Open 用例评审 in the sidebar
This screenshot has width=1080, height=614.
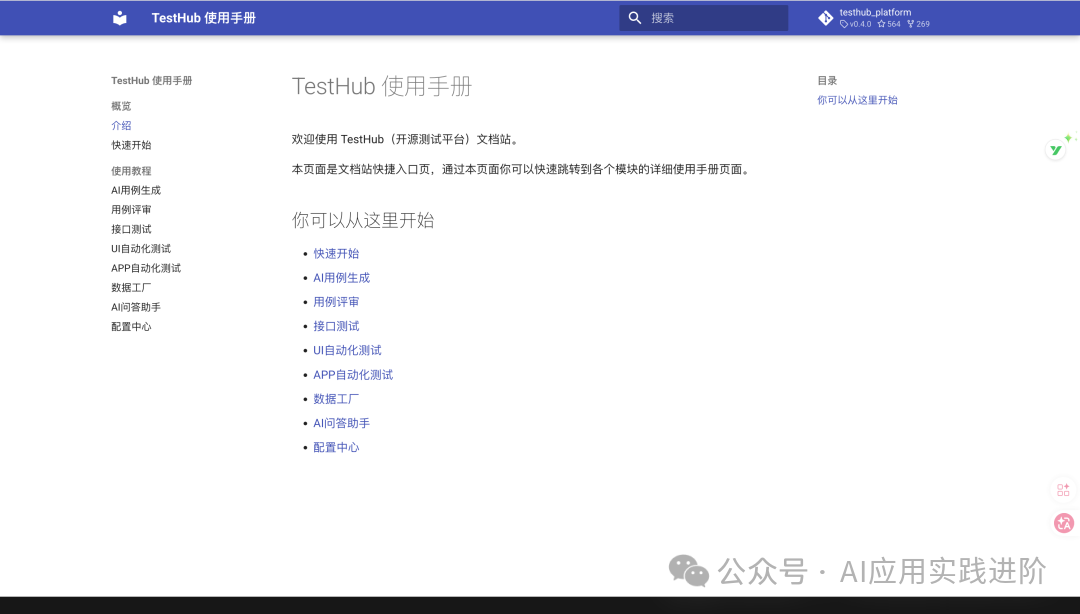(x=132, y=209)
